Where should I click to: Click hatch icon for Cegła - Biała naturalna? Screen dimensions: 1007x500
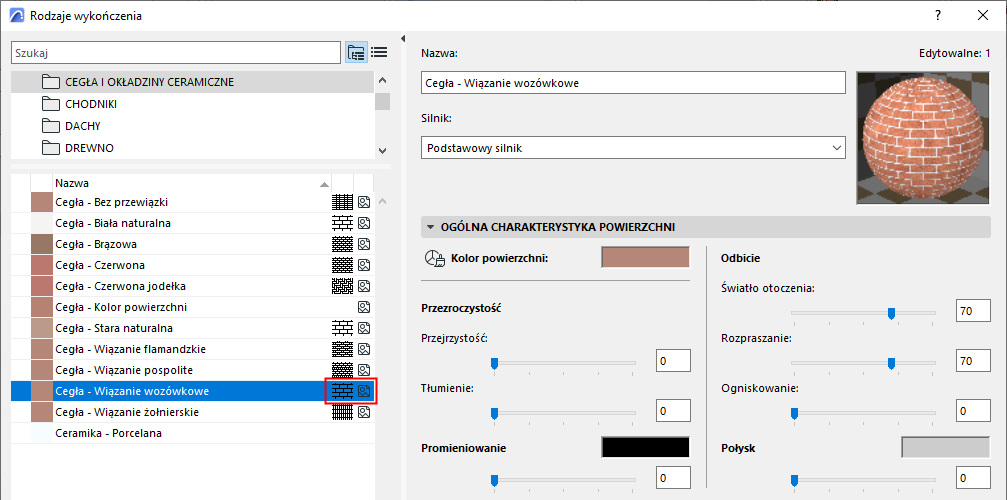coord(342,223)
